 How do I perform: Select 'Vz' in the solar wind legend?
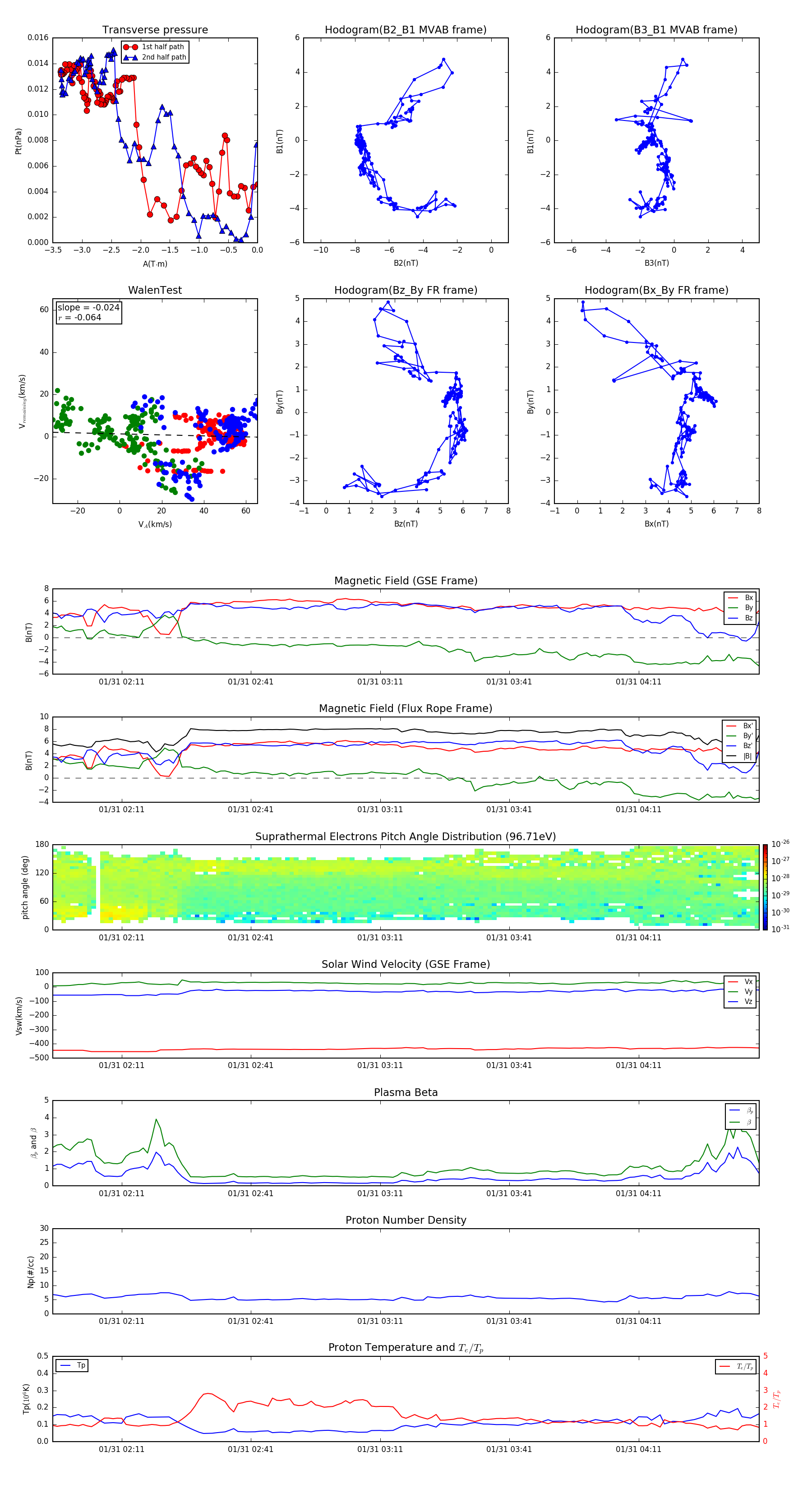click(741, 1002)
